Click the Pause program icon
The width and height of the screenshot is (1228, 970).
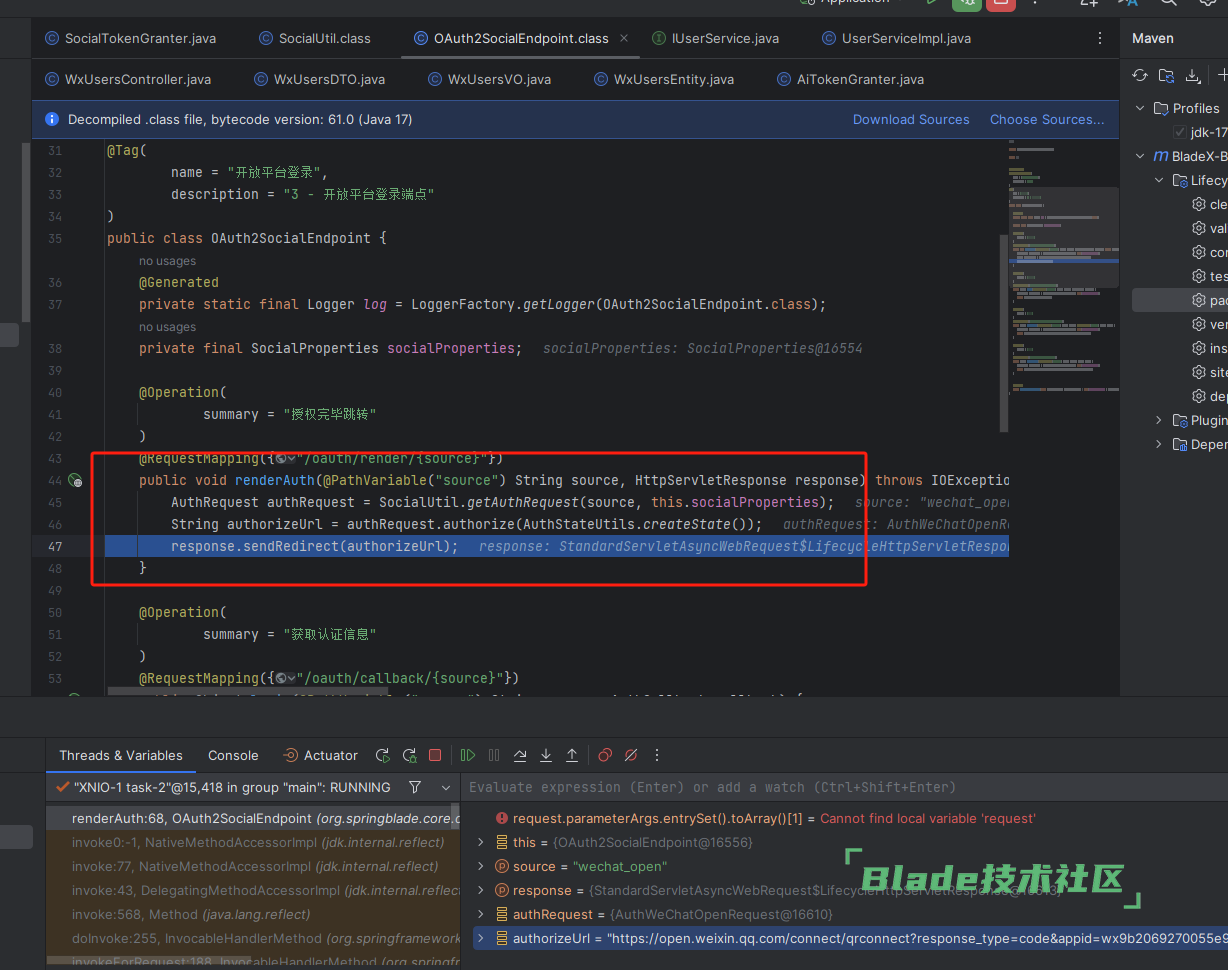coord(494,755)
